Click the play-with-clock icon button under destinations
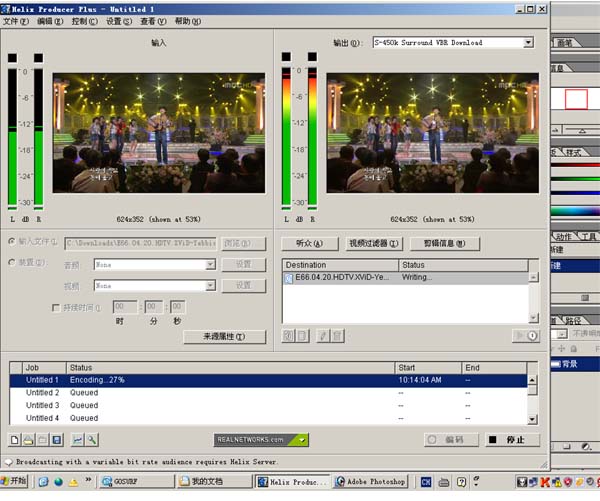 526,336
